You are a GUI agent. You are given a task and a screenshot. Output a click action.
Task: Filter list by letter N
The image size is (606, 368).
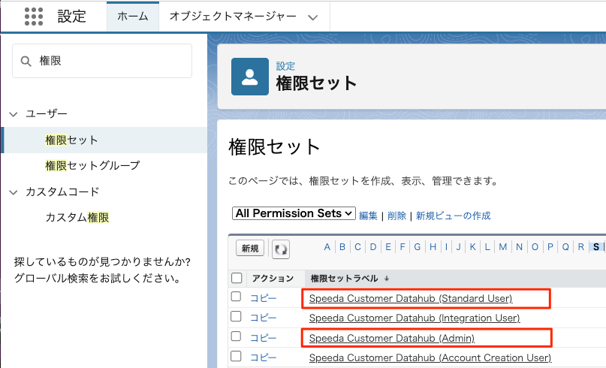point(519,247)
